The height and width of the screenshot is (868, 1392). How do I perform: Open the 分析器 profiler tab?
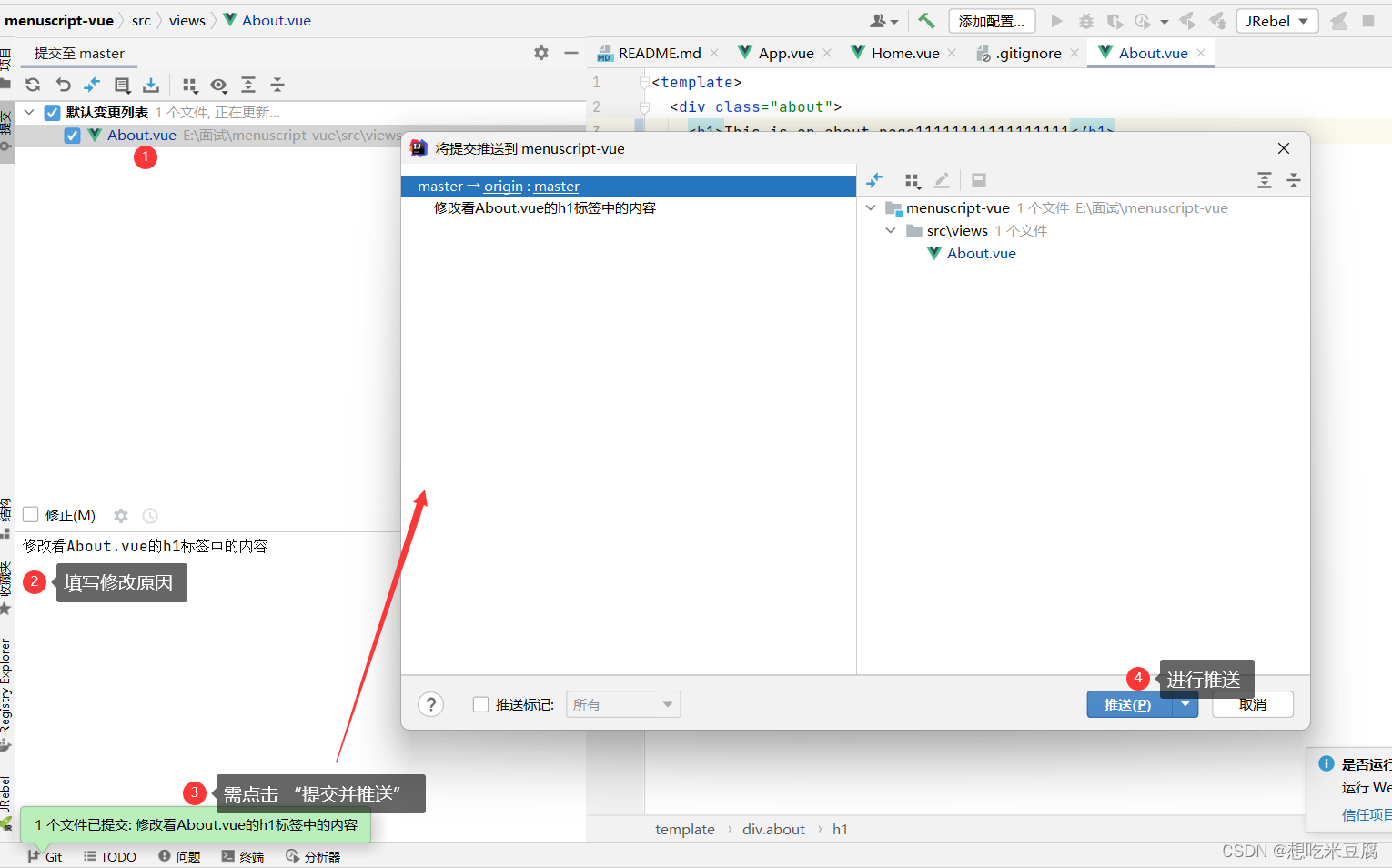tap(313, 856)
